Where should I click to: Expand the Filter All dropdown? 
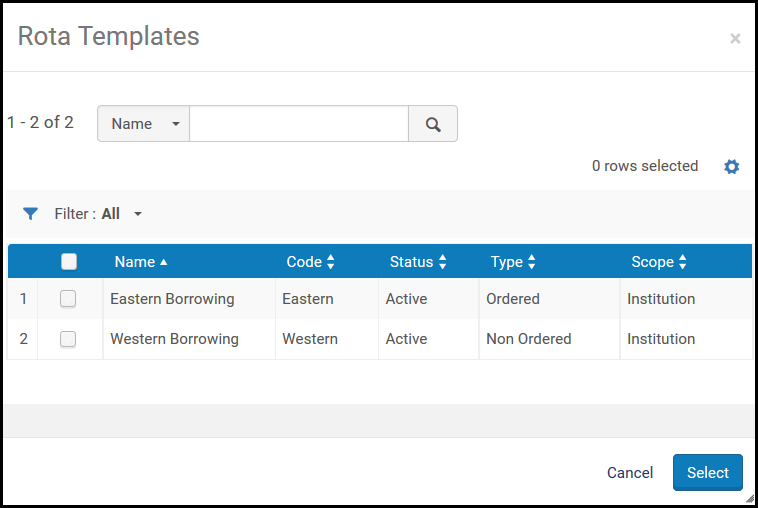(x=137, y=214)
